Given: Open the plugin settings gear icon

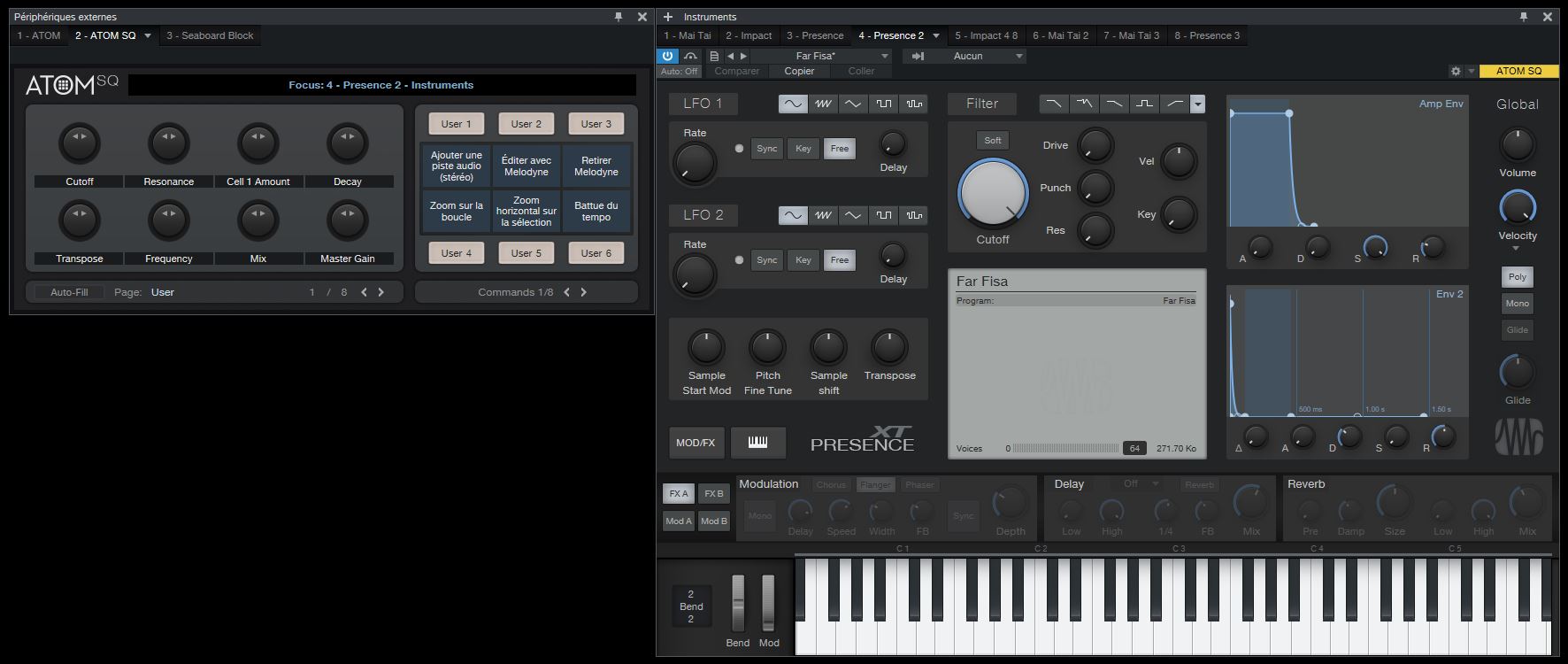Looking at the screenshot, I should pos(1456,71).
